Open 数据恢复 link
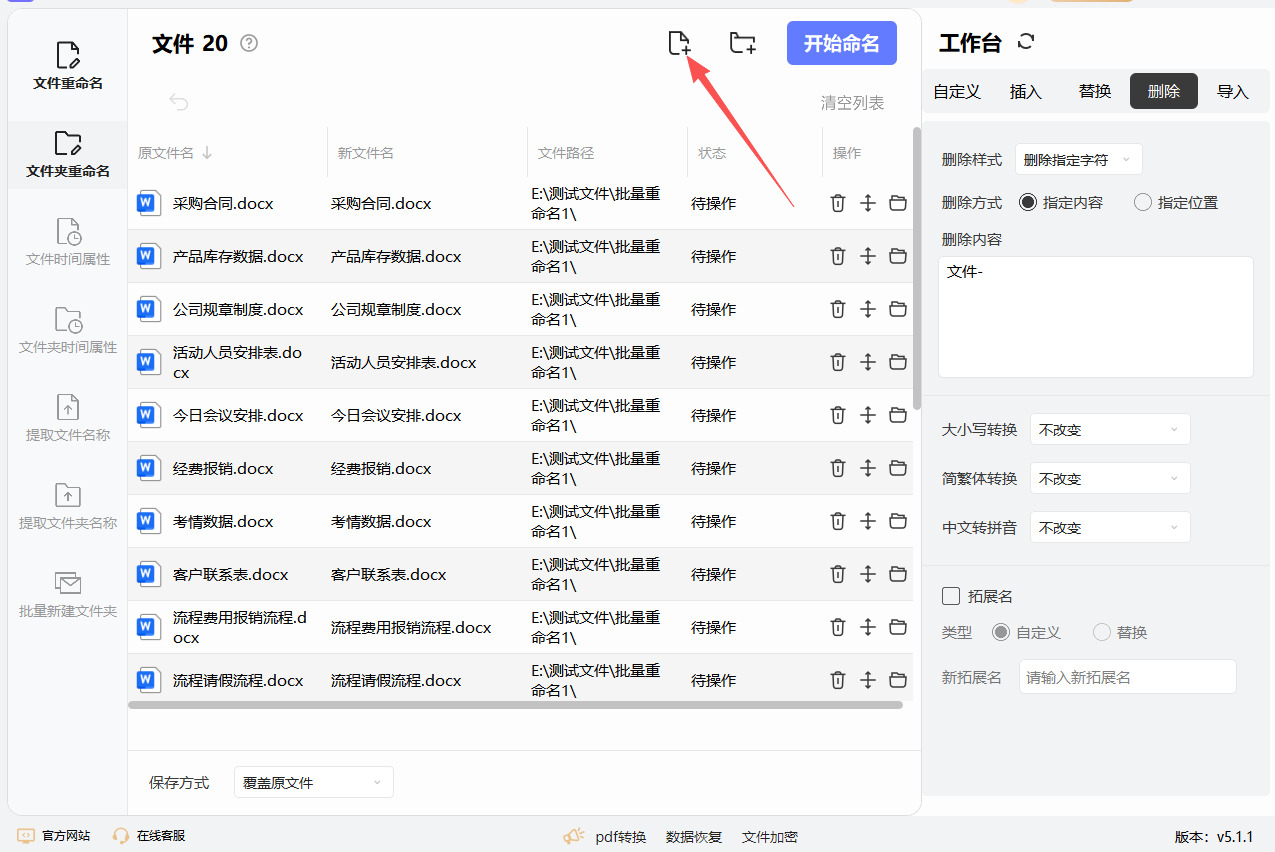1275x852 pixels. pyautogui.click(x=694, y=836)
